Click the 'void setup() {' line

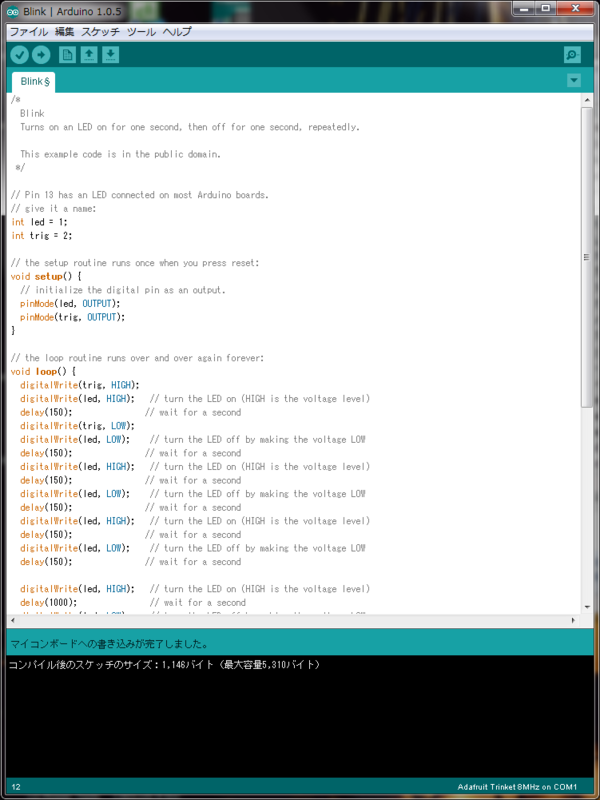[46, 277]
